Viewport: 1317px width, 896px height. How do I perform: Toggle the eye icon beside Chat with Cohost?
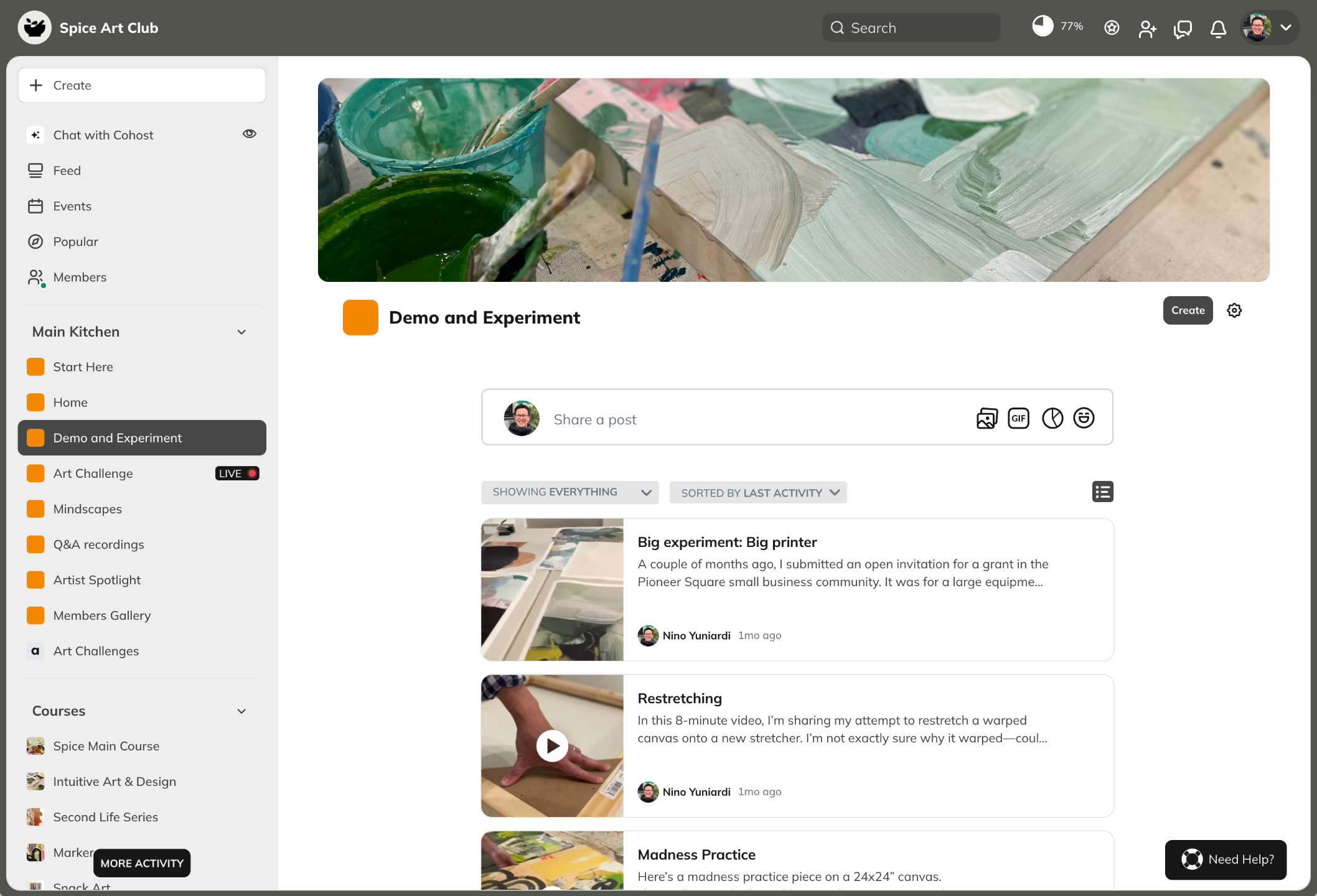[250, 134]
